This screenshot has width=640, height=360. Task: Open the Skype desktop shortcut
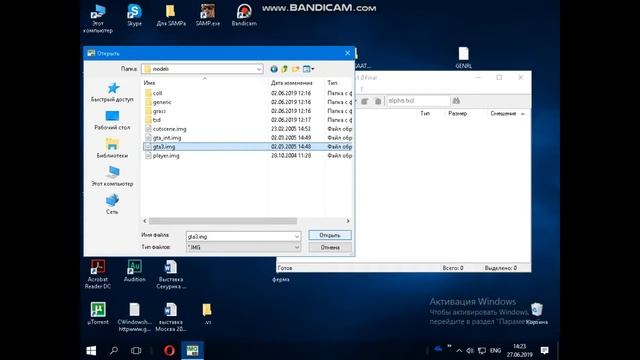click(x=134, y=15)
